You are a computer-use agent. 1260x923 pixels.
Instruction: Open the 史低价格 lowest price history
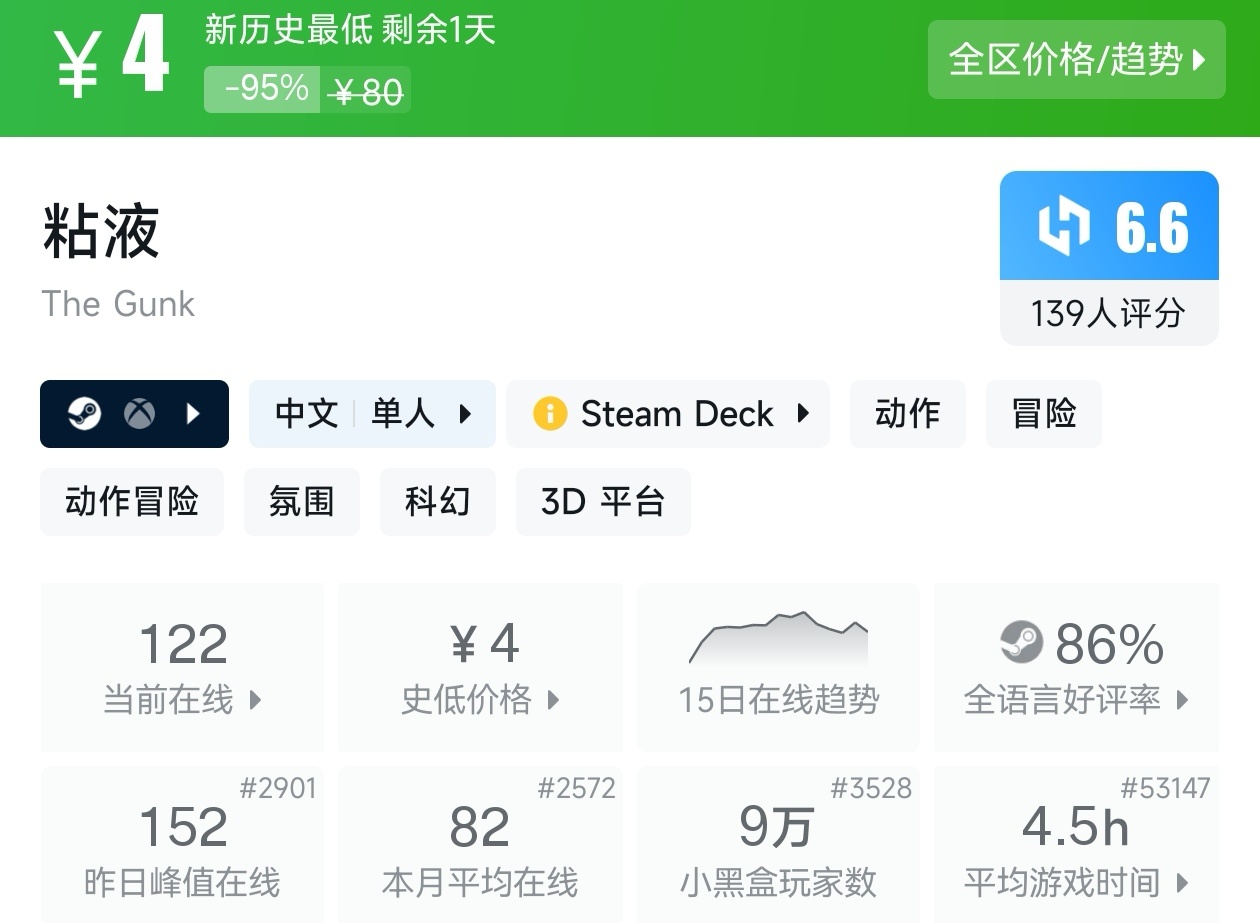tap(480, 668)
